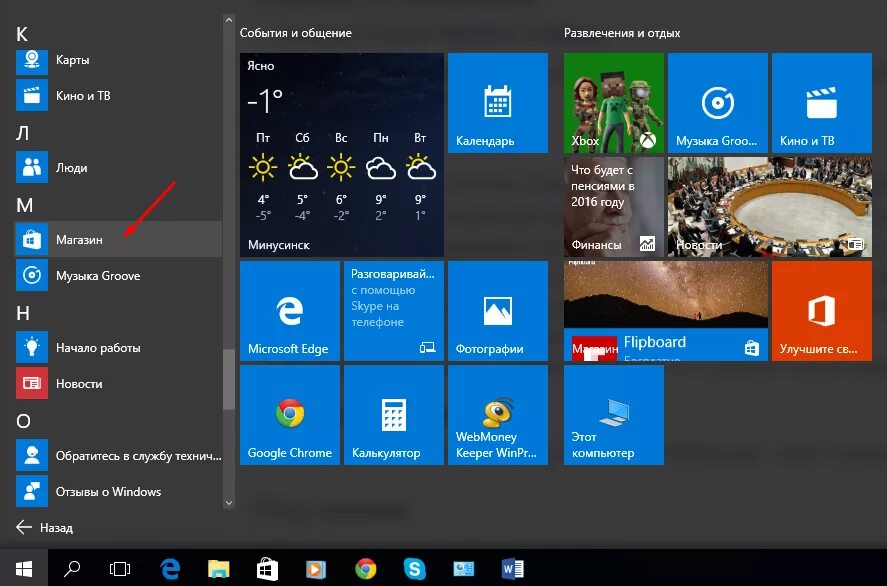Open Task View on the taskbar

(119, 568)
